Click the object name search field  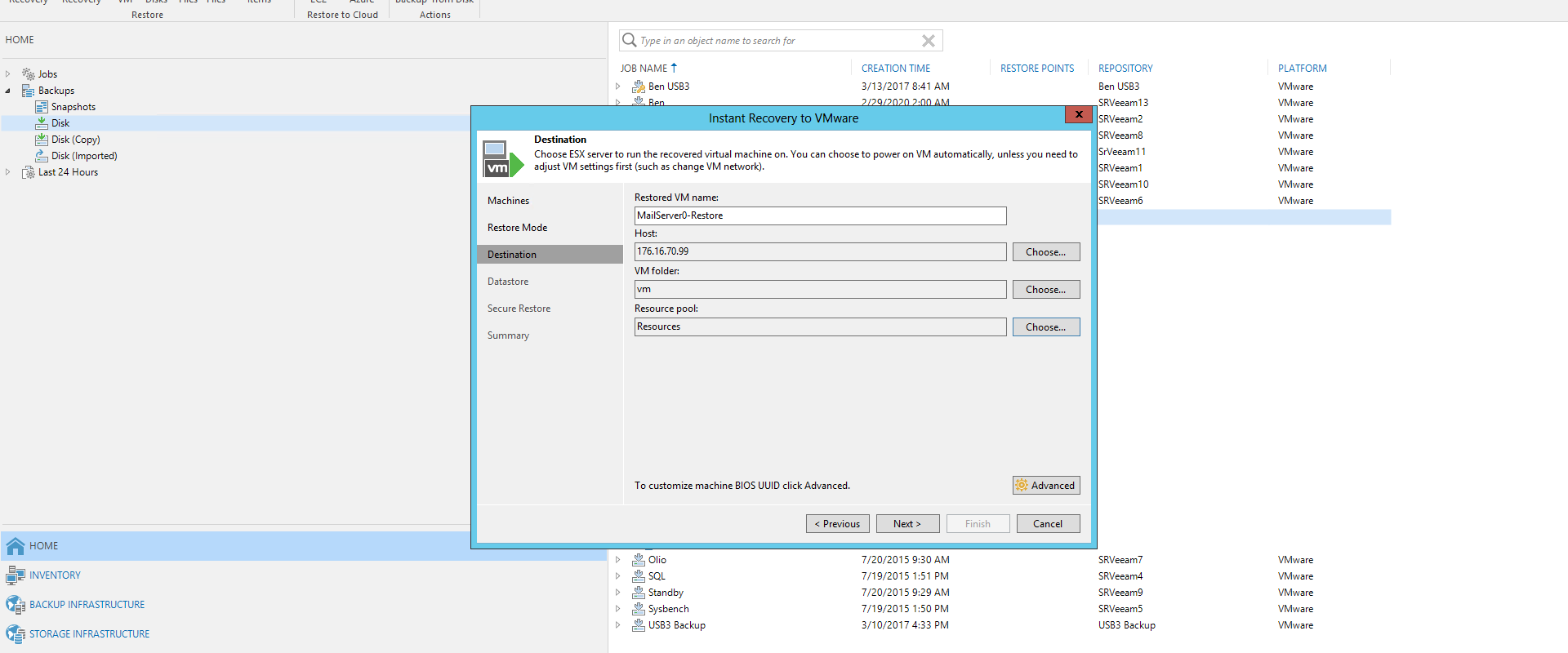780,41
